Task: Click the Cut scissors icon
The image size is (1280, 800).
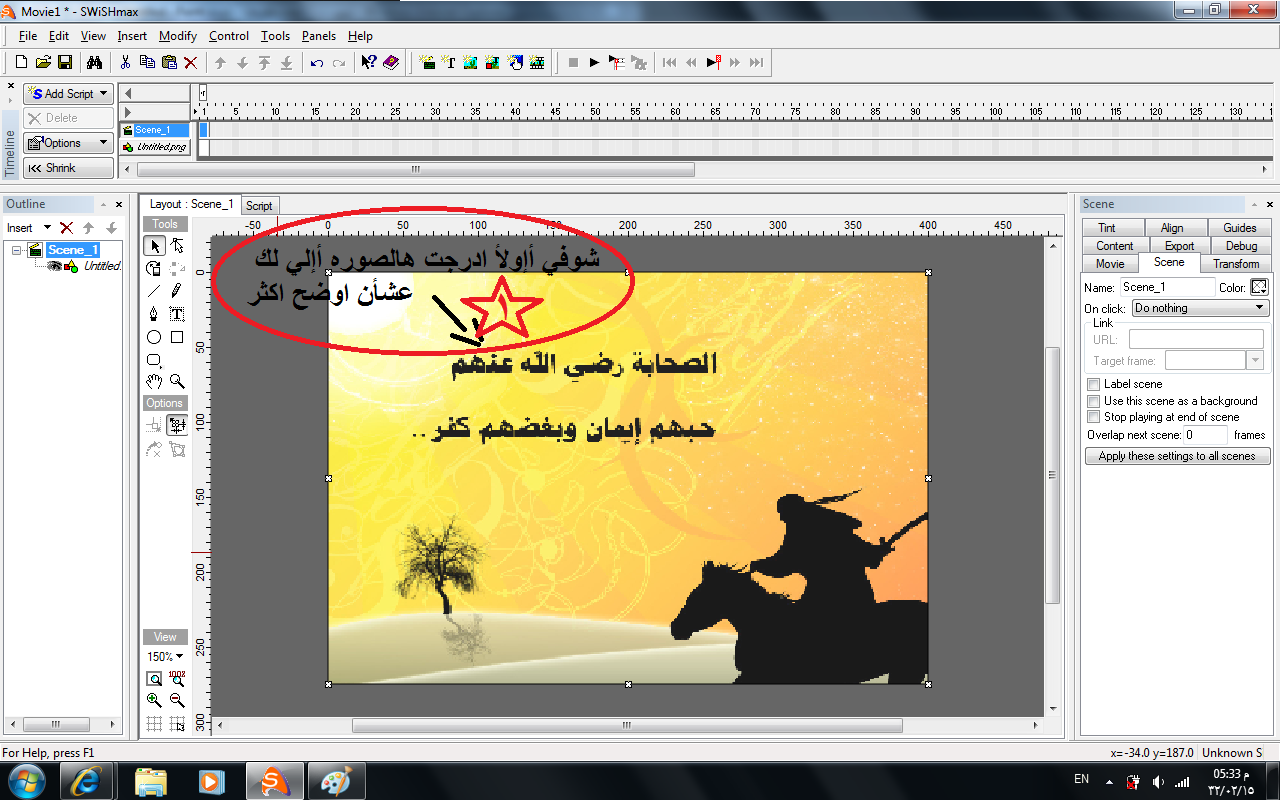Action: [125, 62]
